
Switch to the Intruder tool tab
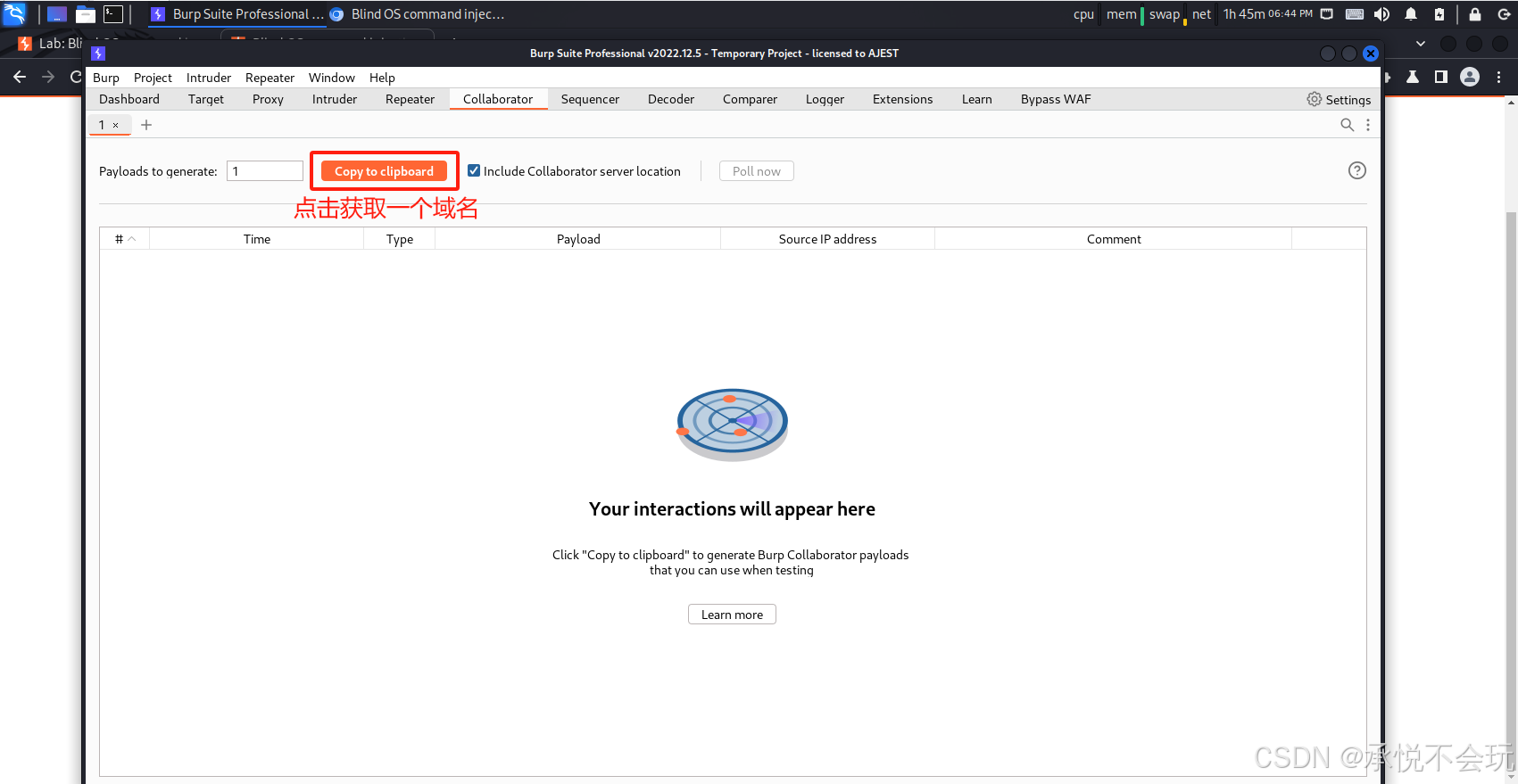click(x=335, y=99)
